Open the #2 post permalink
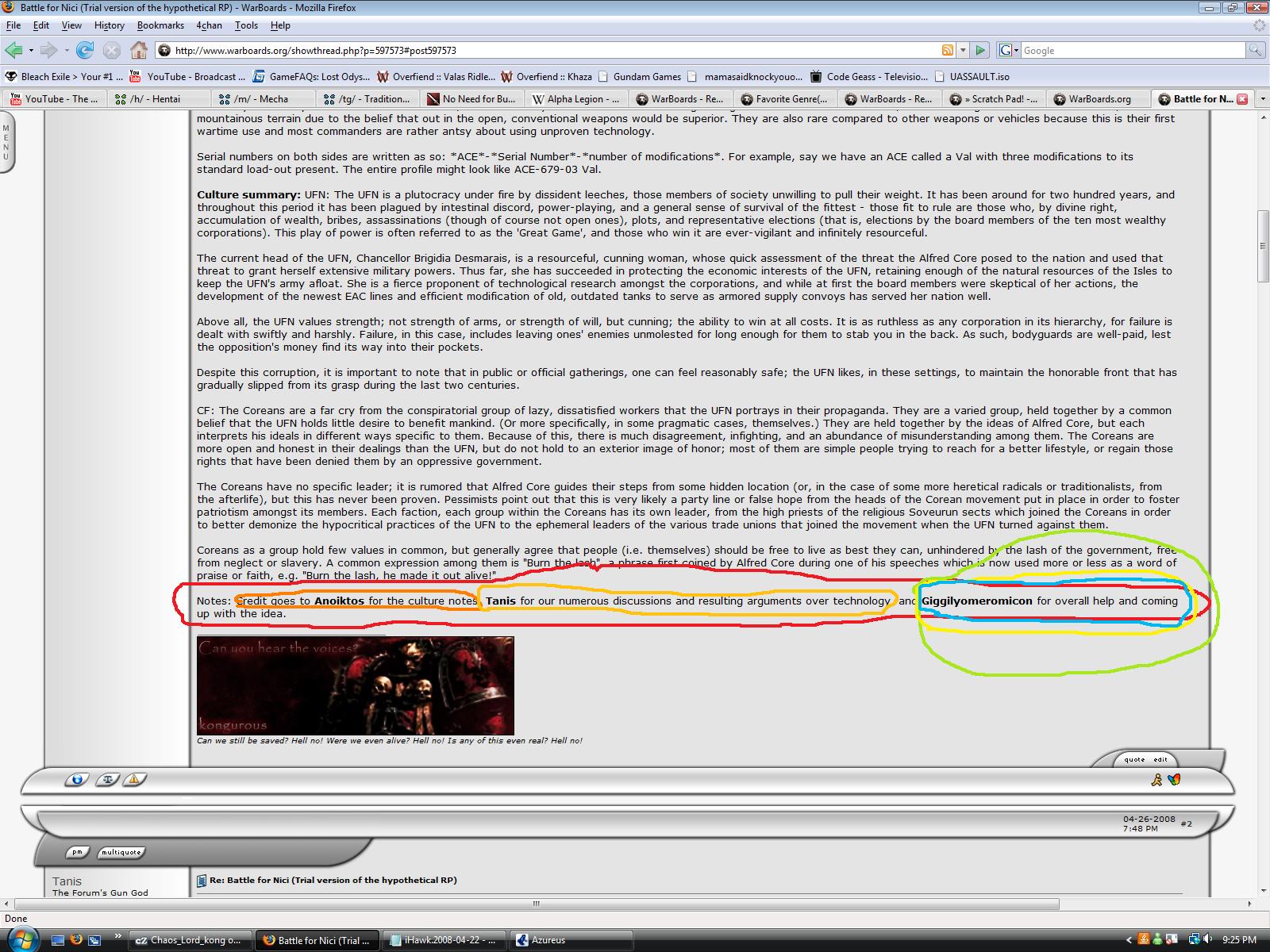Viewport: 1270px width, 952px height. coord(1186,823)
